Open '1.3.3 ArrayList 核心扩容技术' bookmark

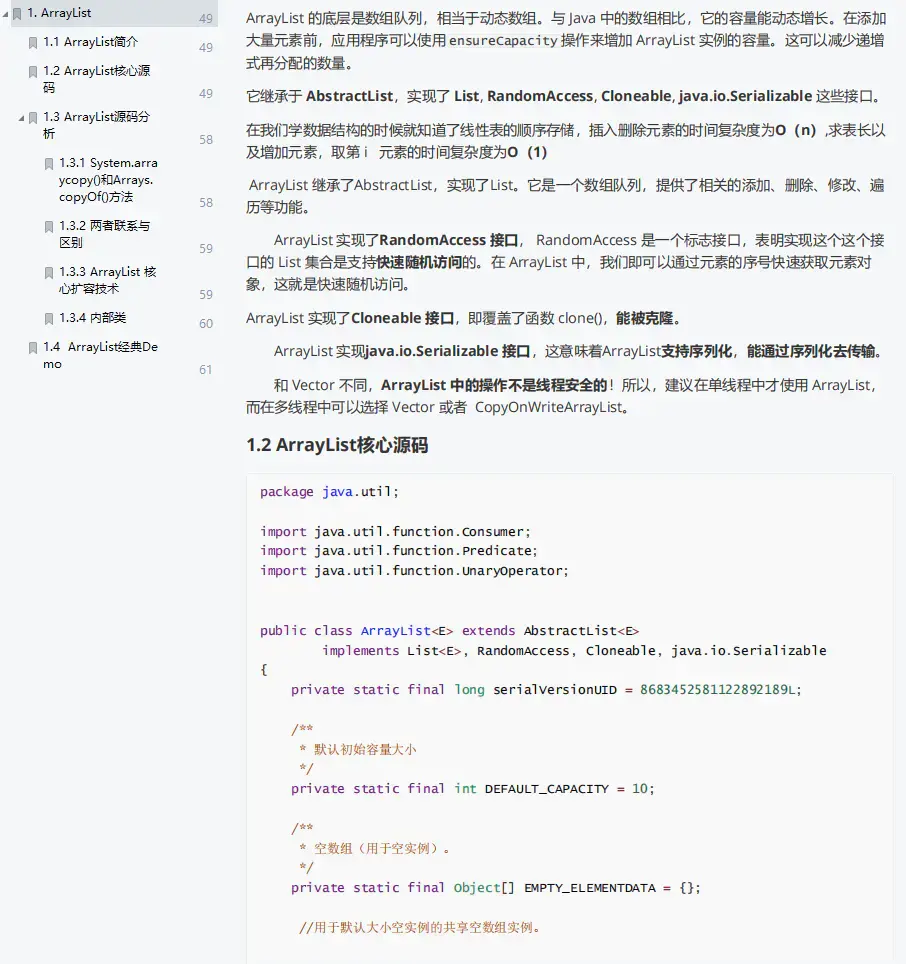pyautogui.click(x=108, y=280)
